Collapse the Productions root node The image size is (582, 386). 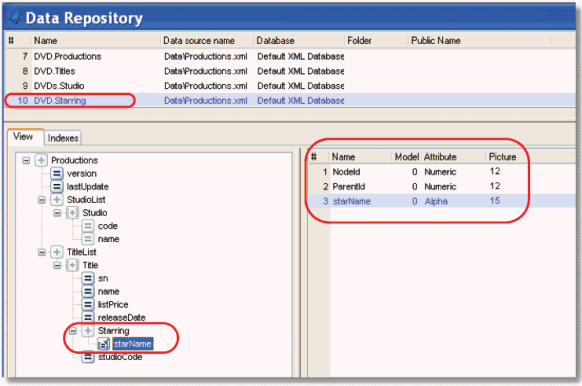click(26, 160)
